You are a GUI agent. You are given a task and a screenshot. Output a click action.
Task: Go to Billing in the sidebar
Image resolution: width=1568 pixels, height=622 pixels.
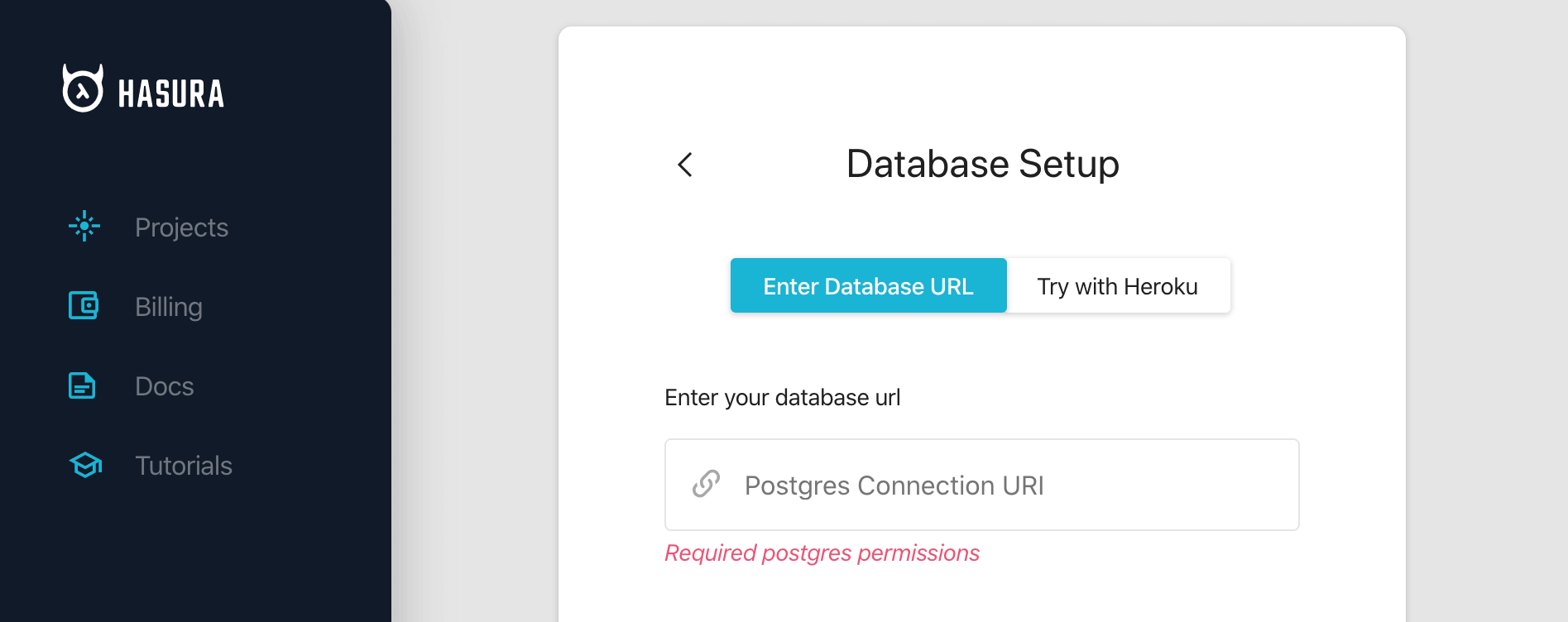coord(169,307)
